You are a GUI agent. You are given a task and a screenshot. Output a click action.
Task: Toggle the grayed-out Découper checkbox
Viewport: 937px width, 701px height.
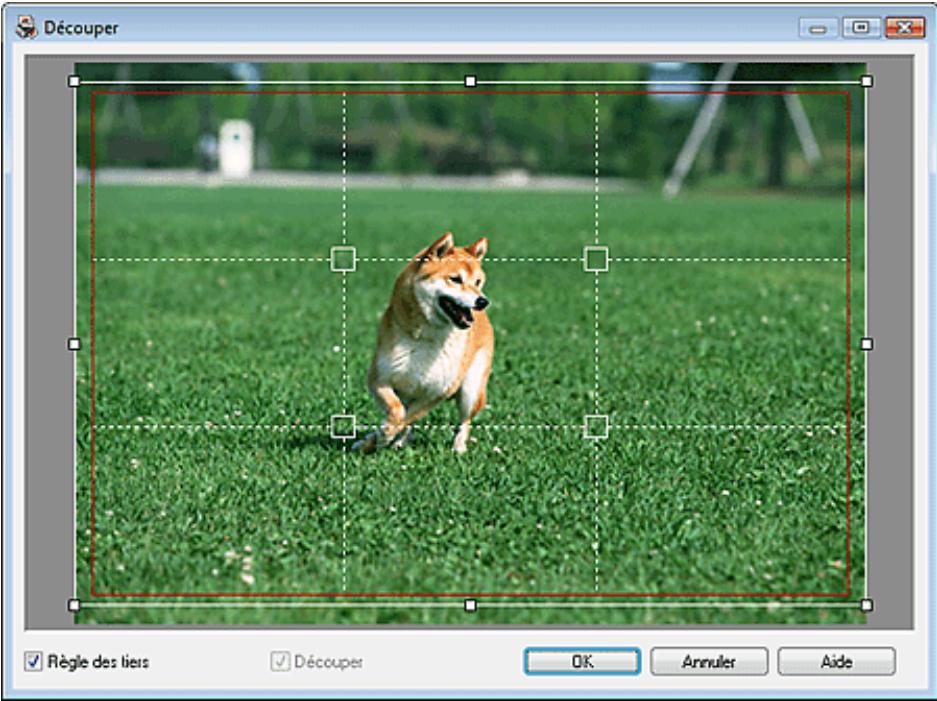(280, 662)
